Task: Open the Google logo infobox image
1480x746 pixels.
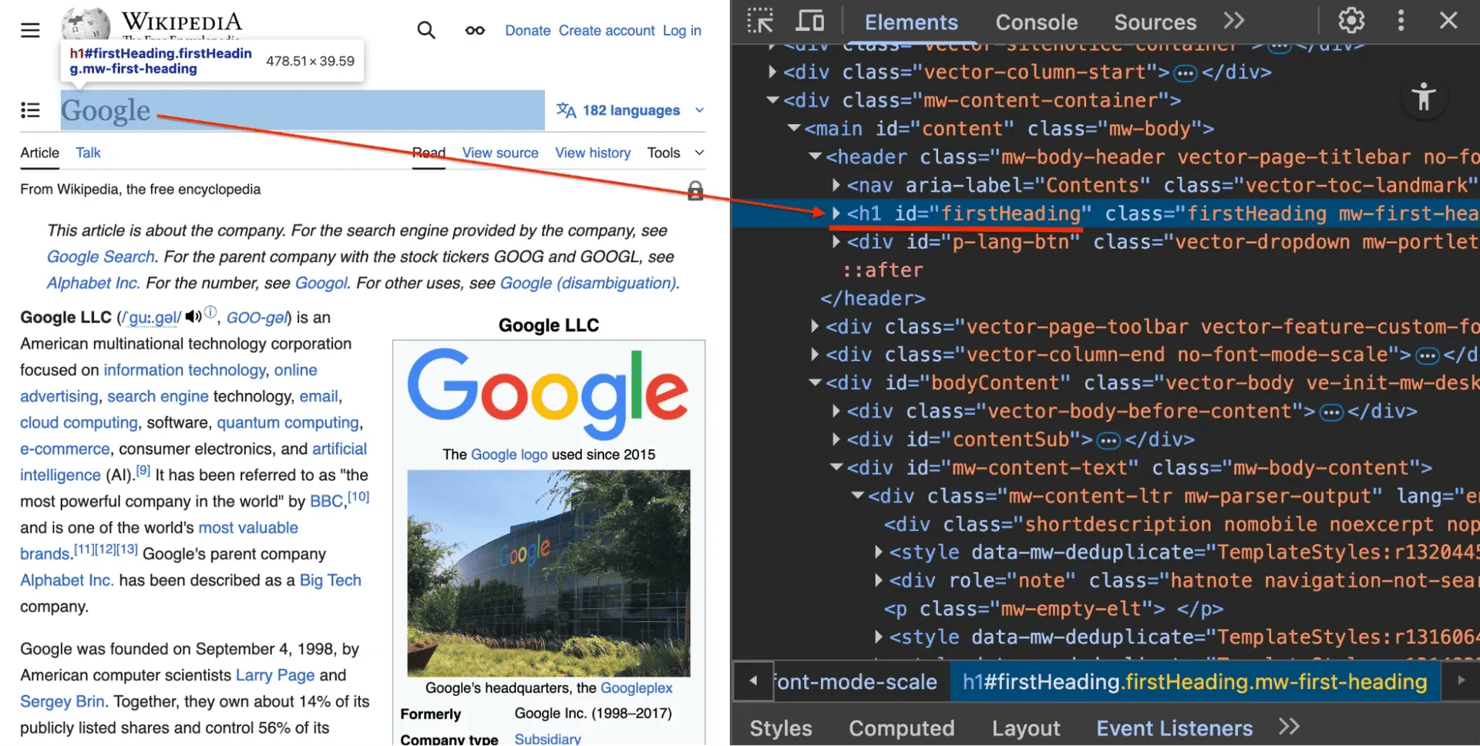Action: (548, 394)
